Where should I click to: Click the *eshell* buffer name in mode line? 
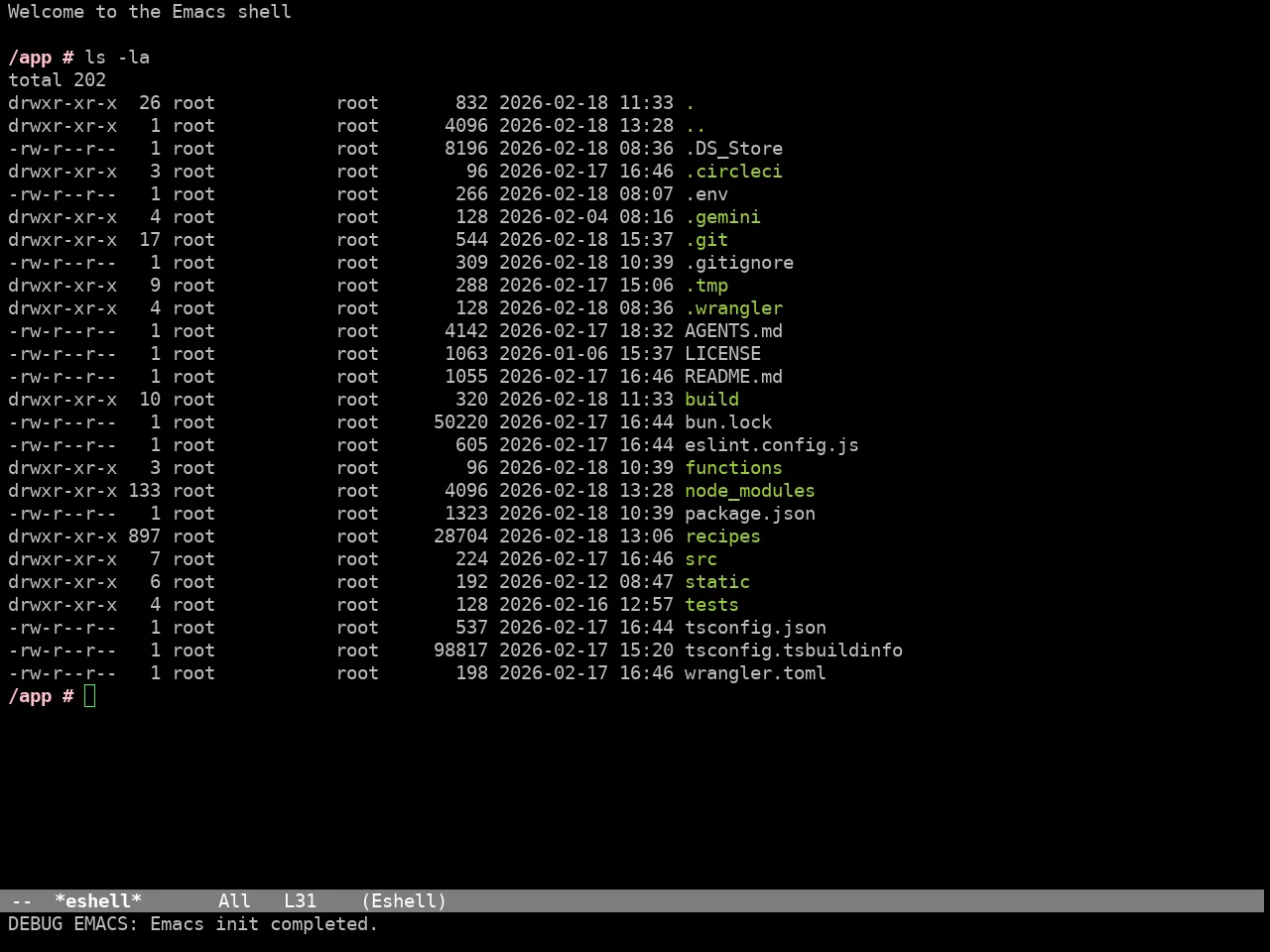click(98, 901)
